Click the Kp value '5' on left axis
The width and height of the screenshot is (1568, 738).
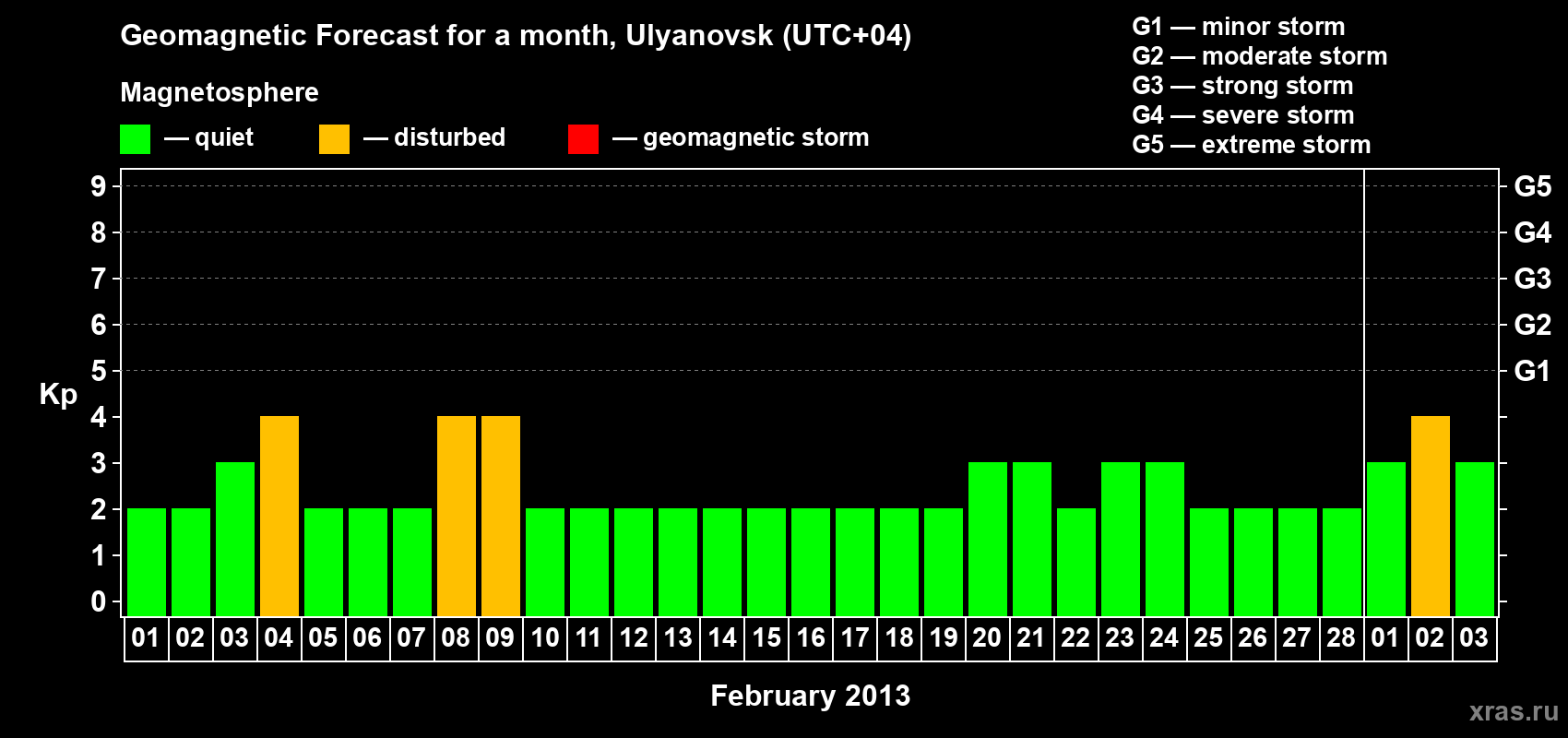click(99, 371)
